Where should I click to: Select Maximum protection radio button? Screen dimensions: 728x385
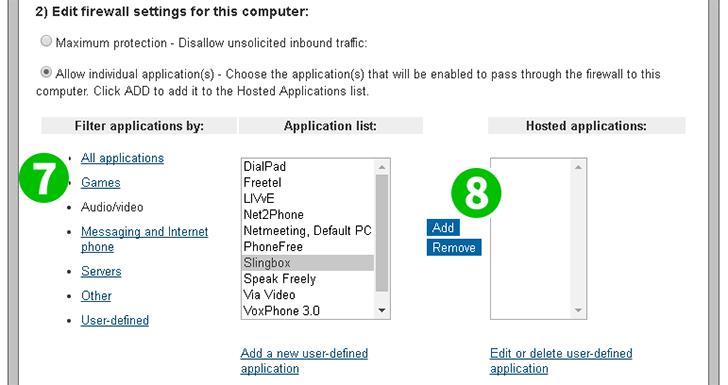[46, 41]
